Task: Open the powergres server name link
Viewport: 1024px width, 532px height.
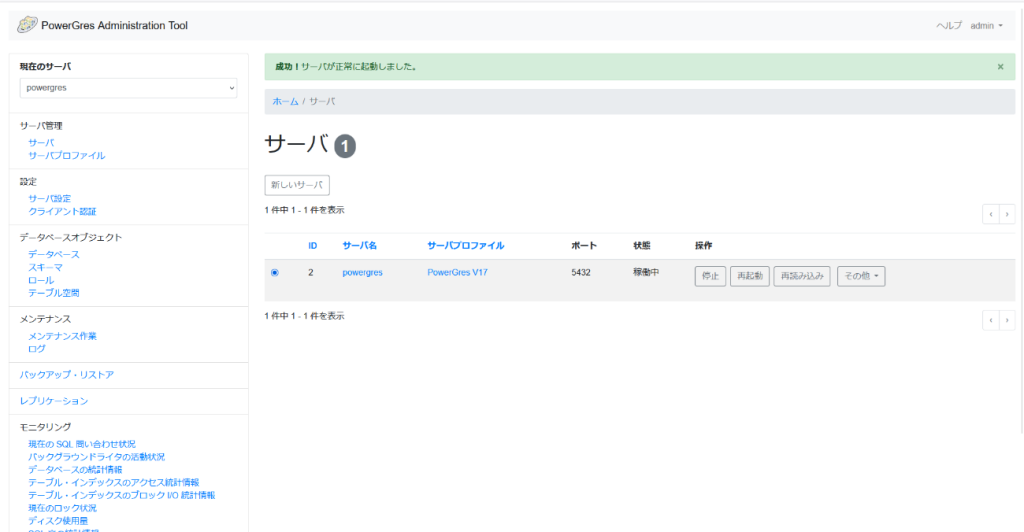Action: pyautogui.click(x=362, y=272)
